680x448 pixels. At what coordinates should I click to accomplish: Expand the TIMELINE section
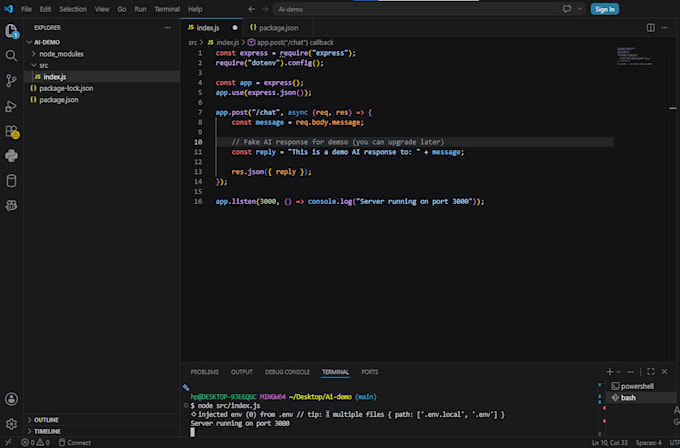(x=102, y=431)
